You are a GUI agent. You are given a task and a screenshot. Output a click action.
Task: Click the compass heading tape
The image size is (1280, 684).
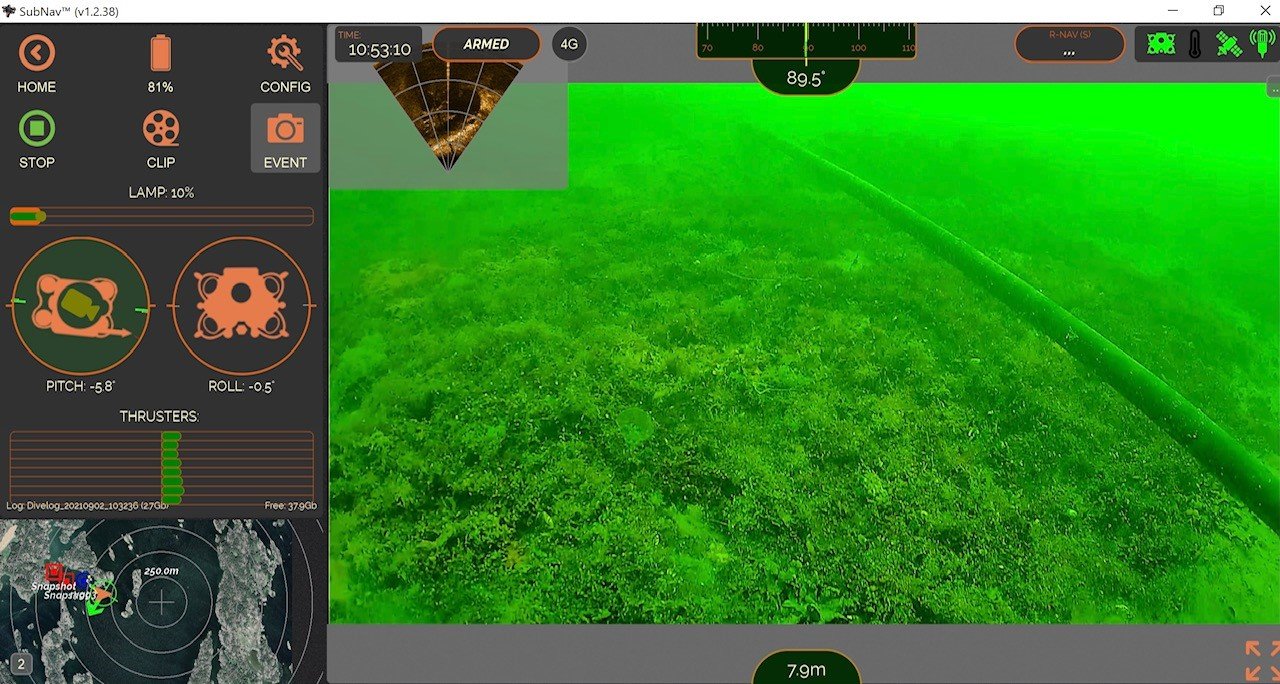coord(806,41)
